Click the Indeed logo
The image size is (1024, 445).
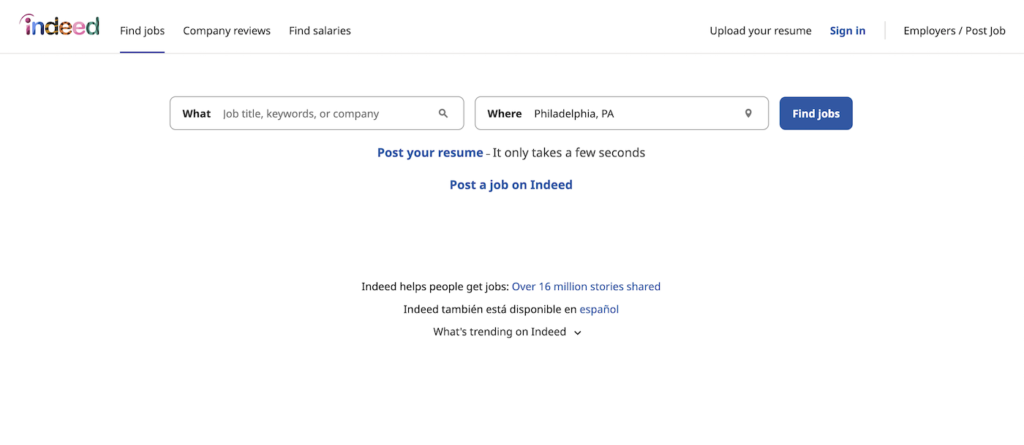(x=59, y=25)
